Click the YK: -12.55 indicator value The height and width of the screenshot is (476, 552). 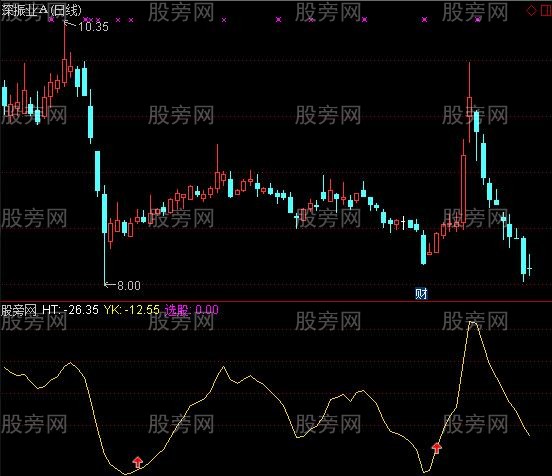click(x=132, y=309)
